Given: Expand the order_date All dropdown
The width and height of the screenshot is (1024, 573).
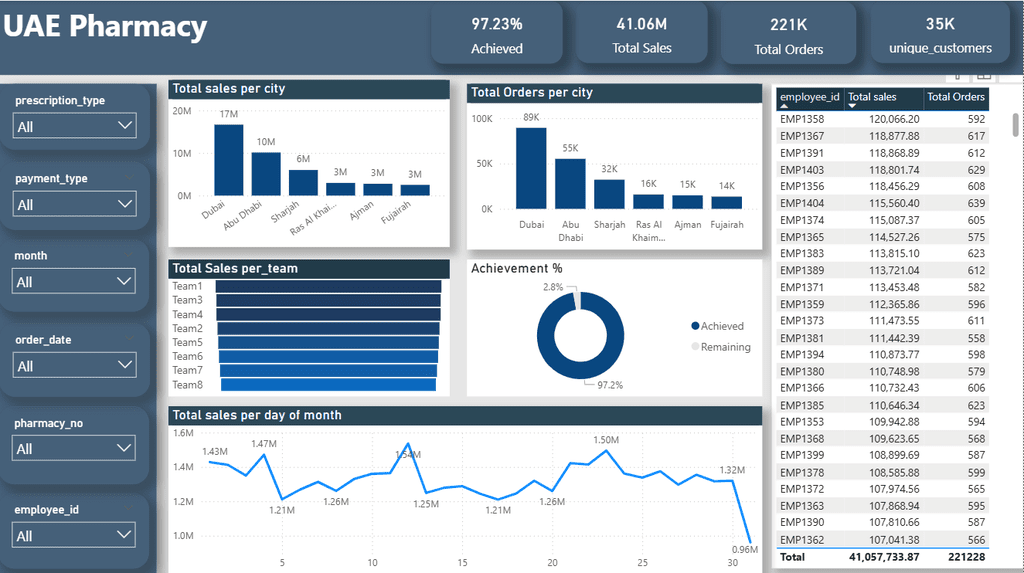Looking at the screenshot, I should [74, 365].
